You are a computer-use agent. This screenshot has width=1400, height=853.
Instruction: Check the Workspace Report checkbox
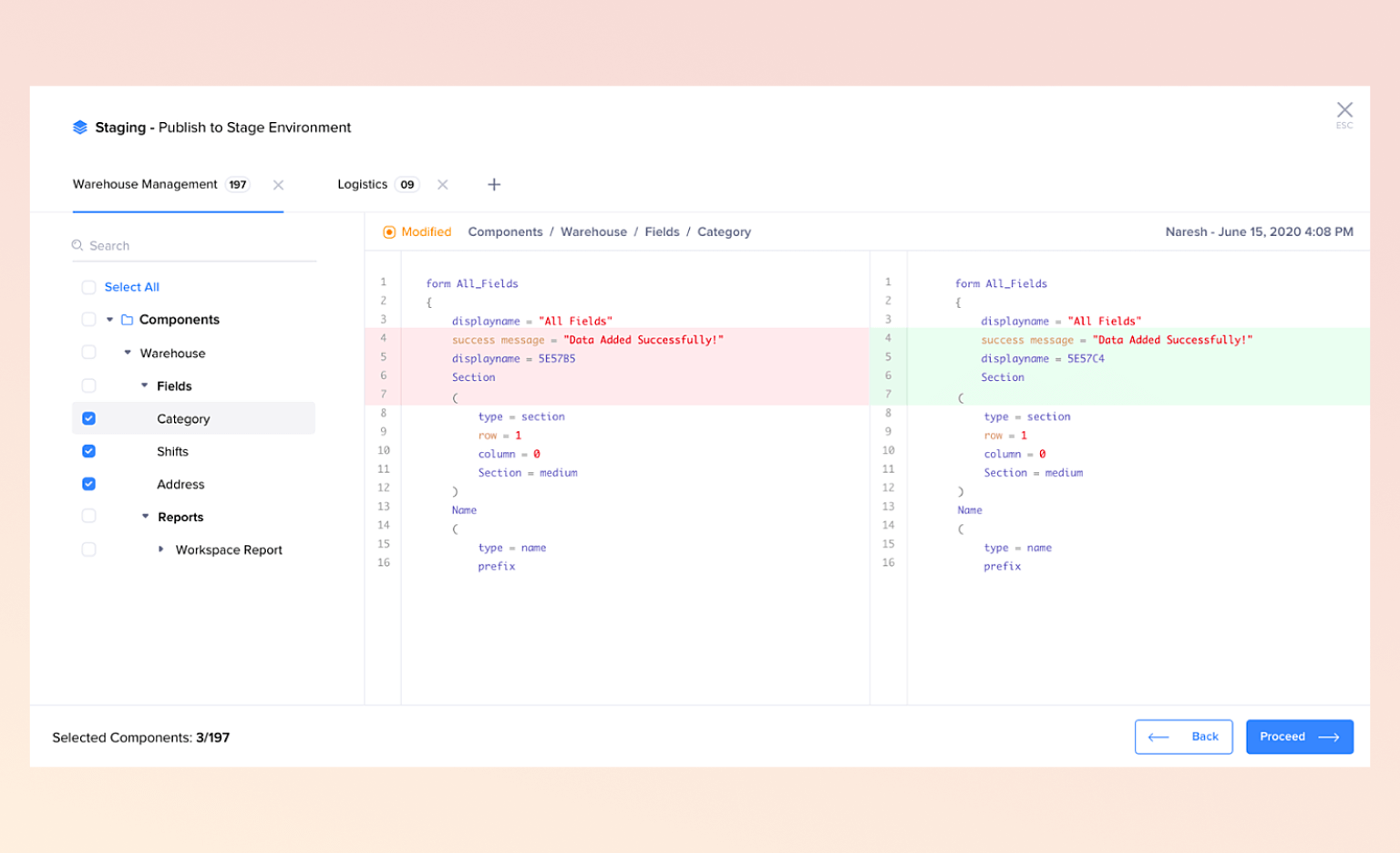(x=88, y=550)
